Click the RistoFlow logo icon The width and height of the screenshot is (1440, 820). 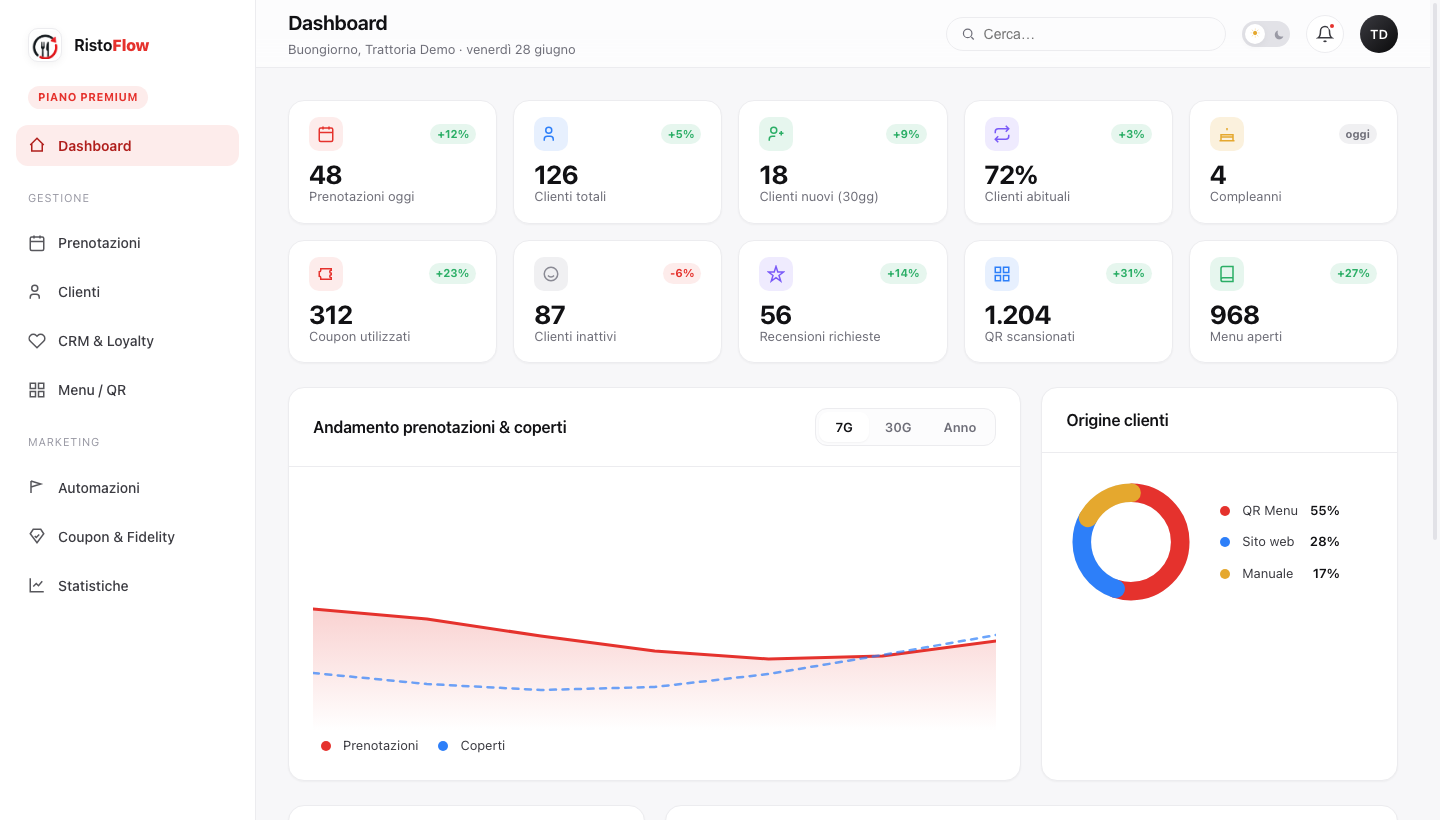[45, 46]
